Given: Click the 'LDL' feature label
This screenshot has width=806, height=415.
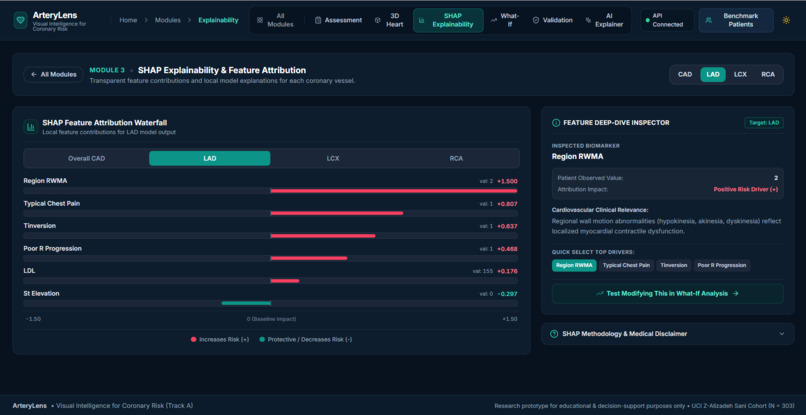Looking at the screenshot, I should [29, 270].
